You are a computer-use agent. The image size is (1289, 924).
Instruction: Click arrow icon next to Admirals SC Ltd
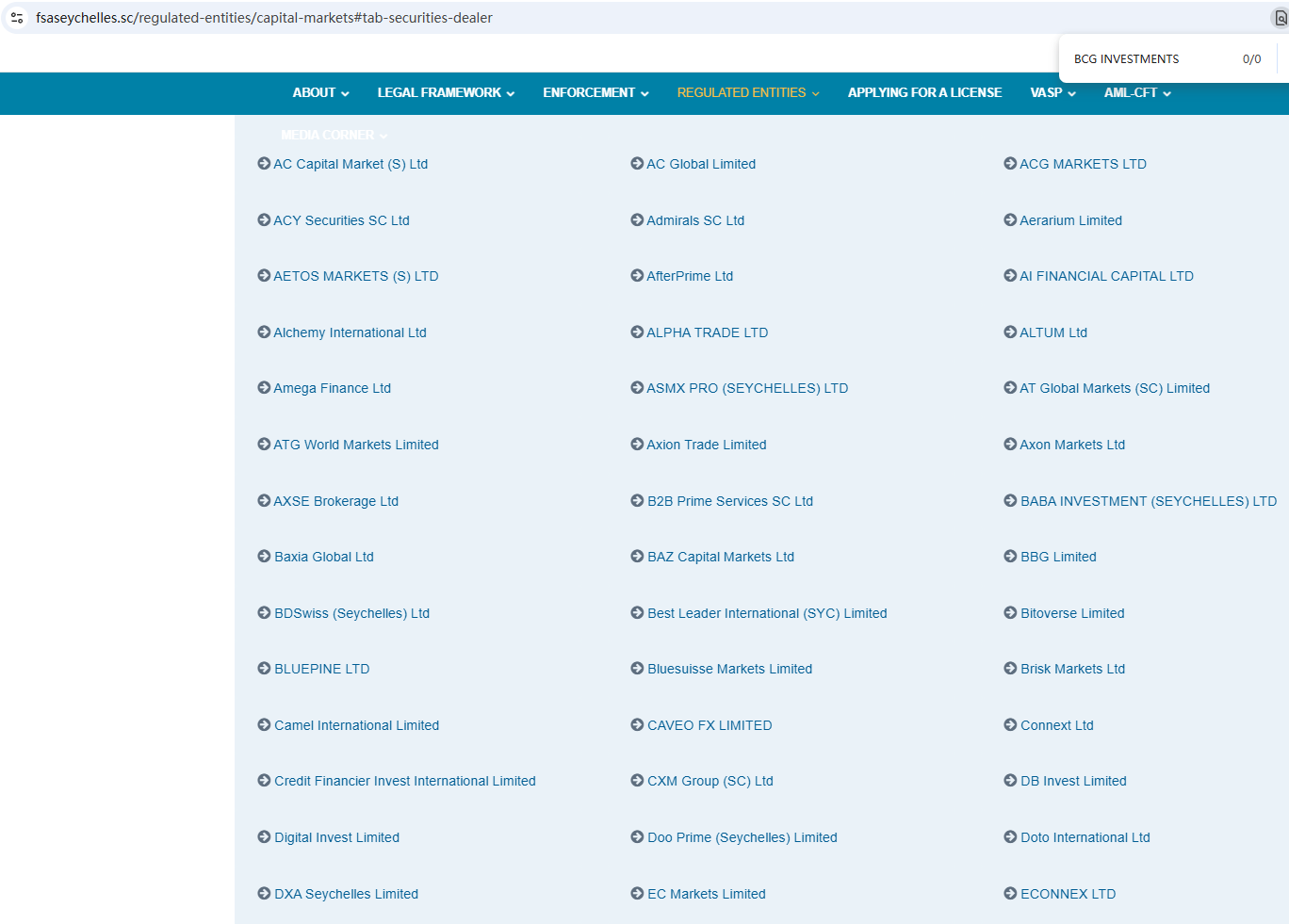637,220
